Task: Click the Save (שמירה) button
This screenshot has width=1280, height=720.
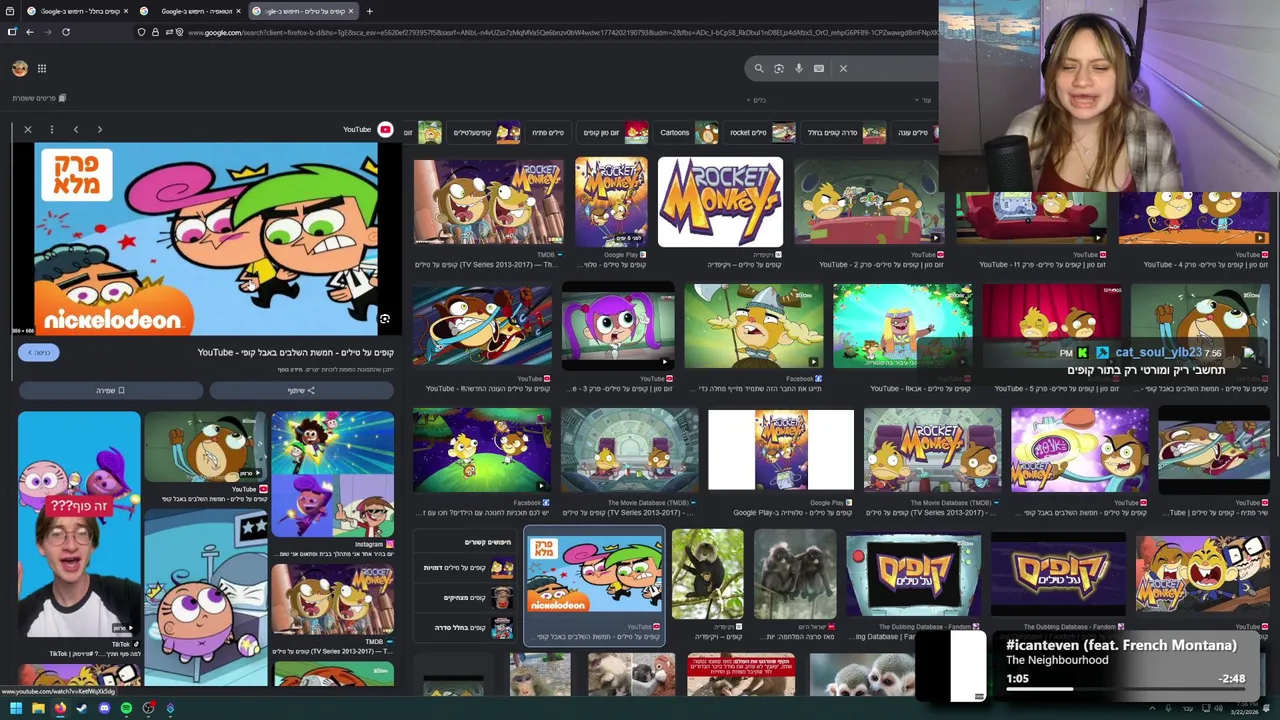Action: click(x=110, y=391)
